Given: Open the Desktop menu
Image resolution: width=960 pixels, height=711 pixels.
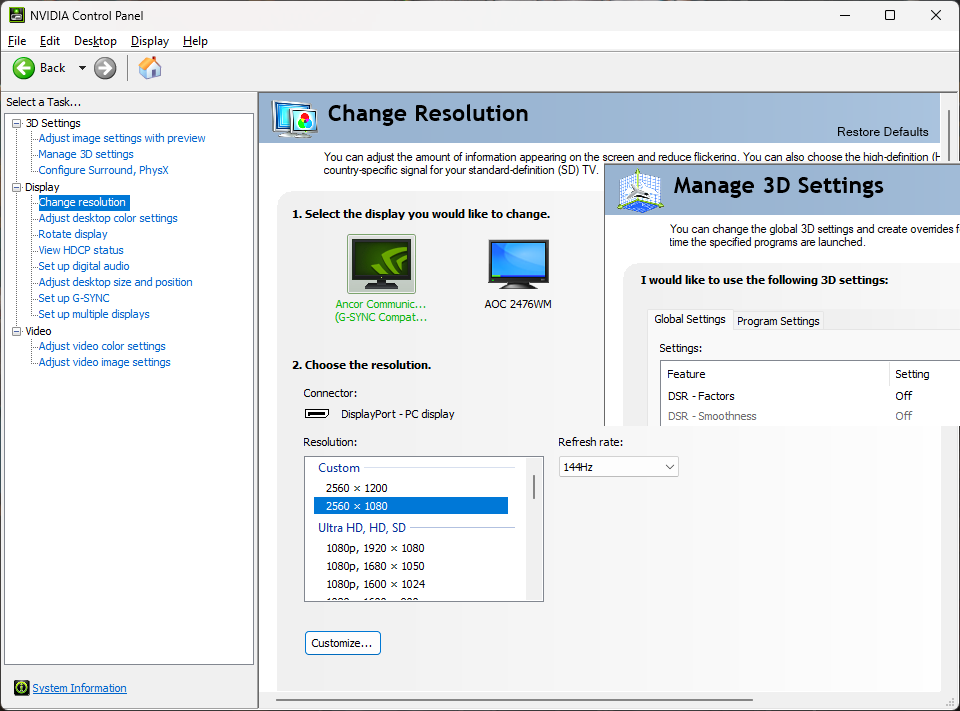Looking at the screenshot, I should coord(95,41).
